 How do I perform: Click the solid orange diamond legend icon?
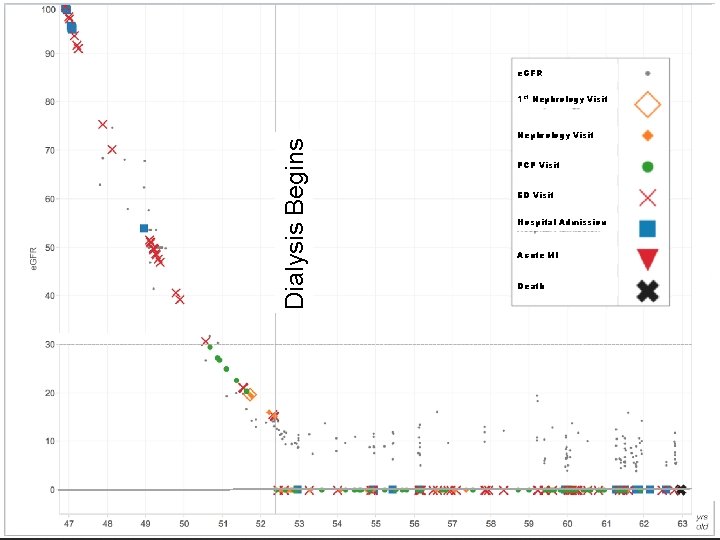[647, 135]
